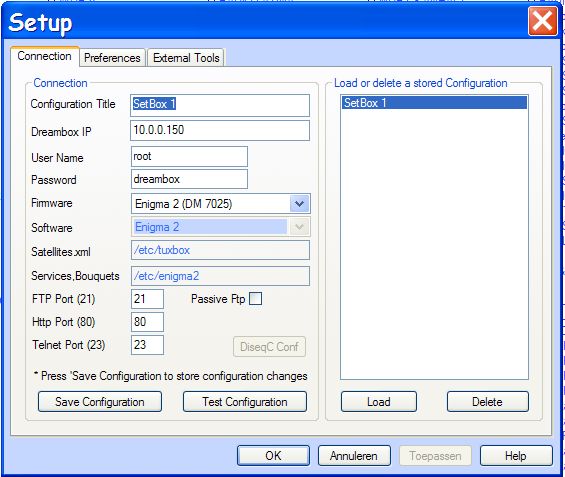565x477 pixels.
Task: Focus the User Name field containing root
Action: (189, 156)
